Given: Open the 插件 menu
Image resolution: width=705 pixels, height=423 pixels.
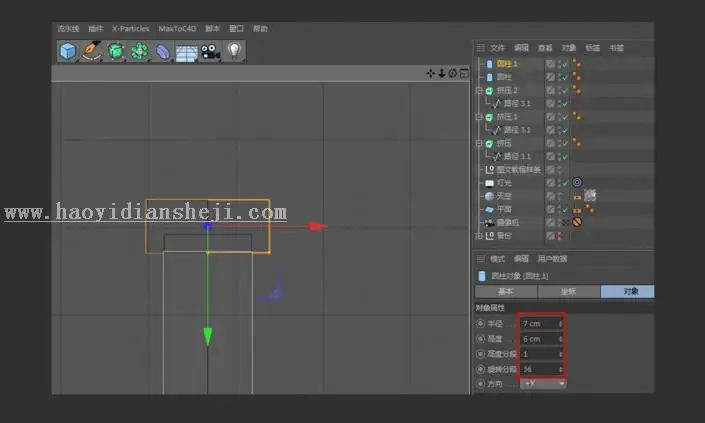Looking at the screenshot, I should (95, 29).
